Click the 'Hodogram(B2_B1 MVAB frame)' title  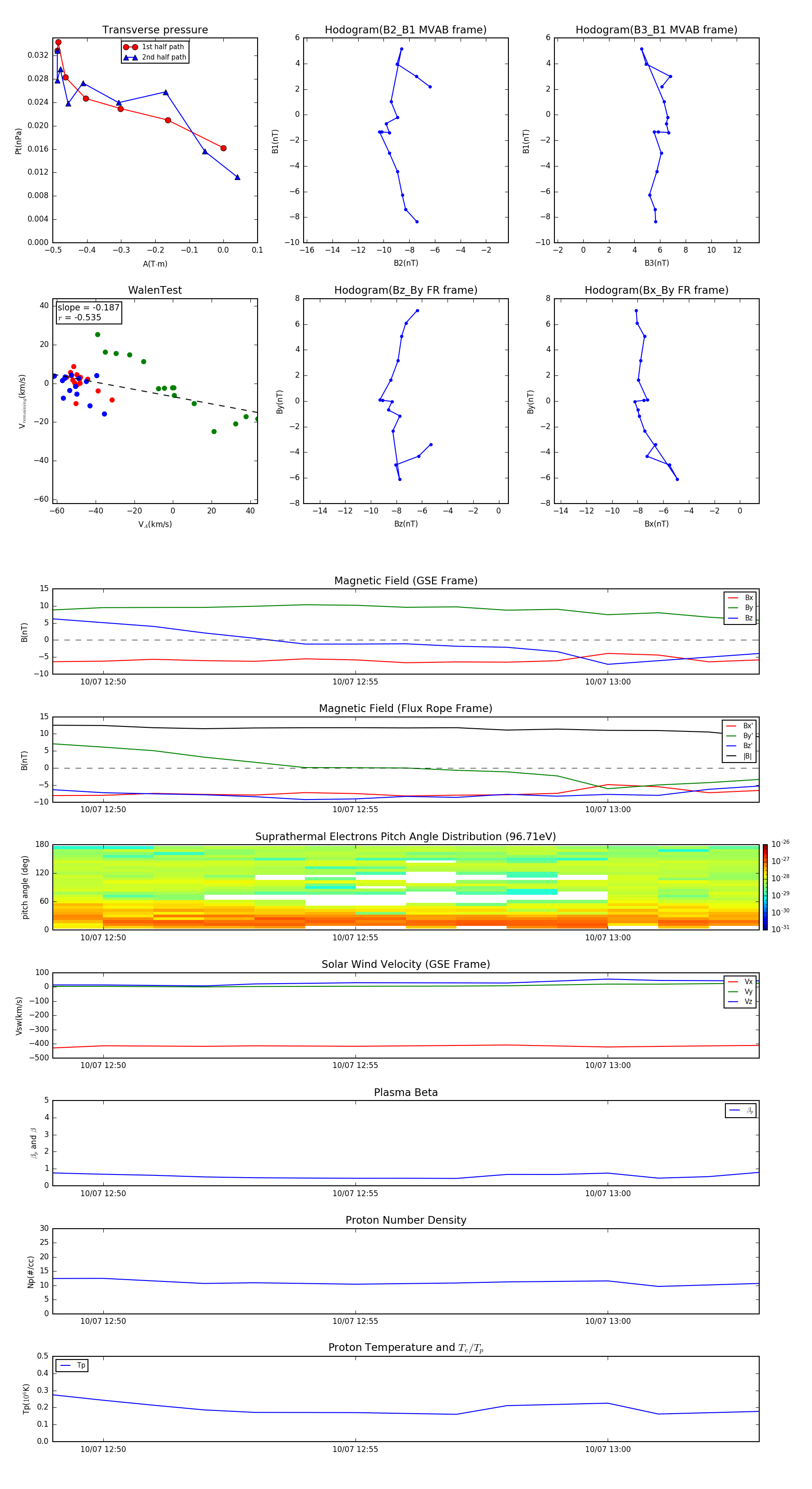[406, 29]
